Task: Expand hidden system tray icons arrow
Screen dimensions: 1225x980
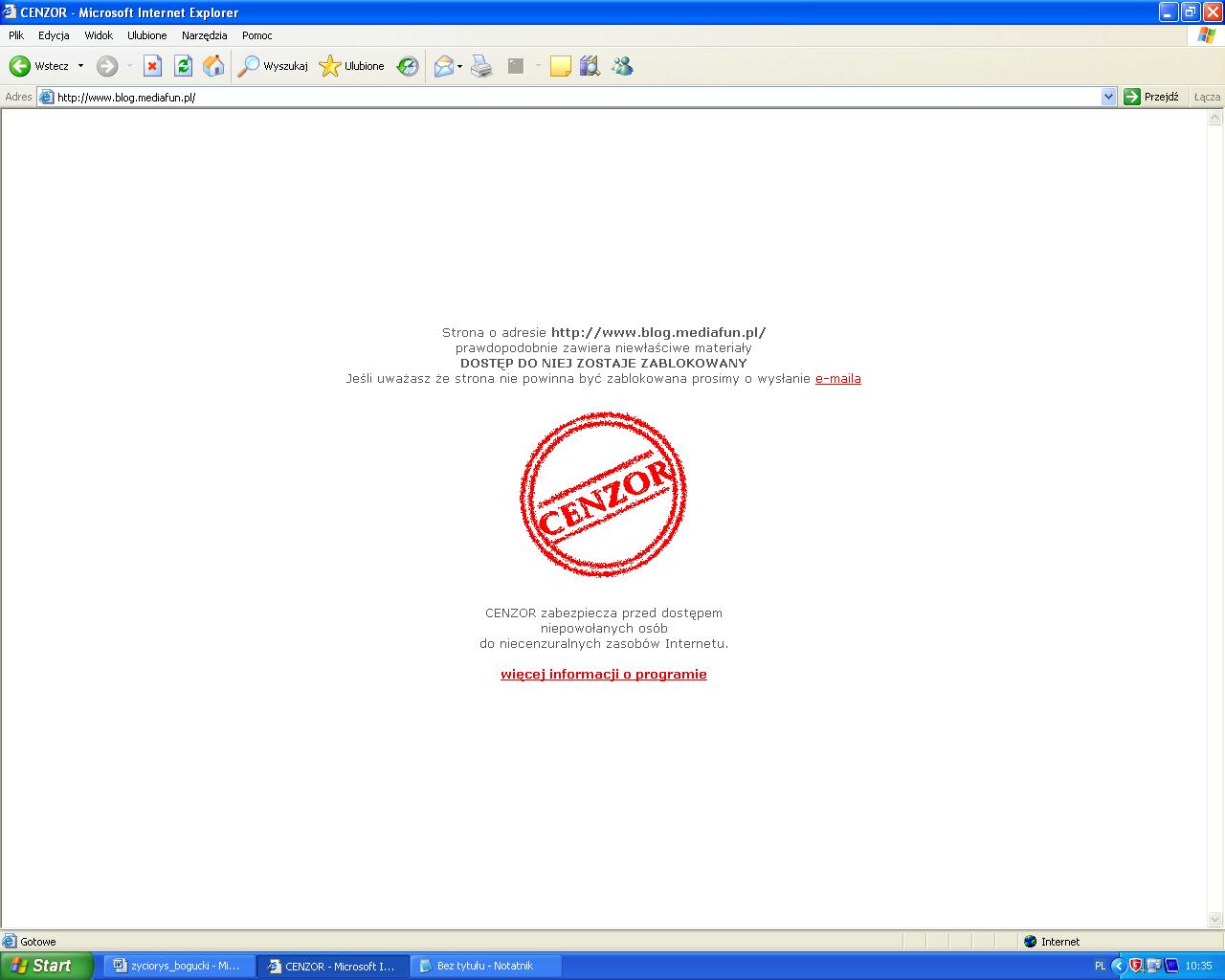Action: click(x=1118, y=966)
